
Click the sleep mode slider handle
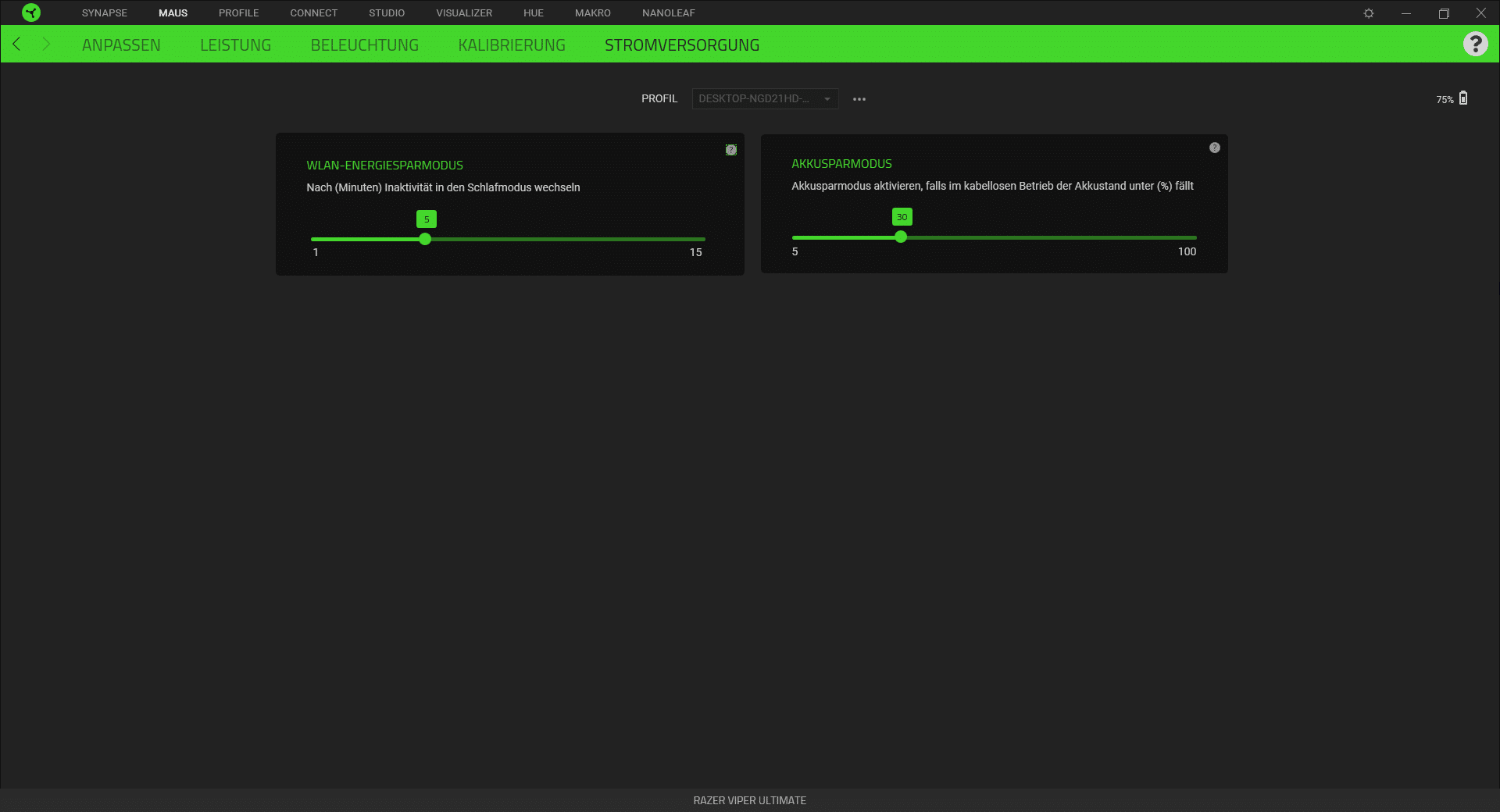pos(425,239)
